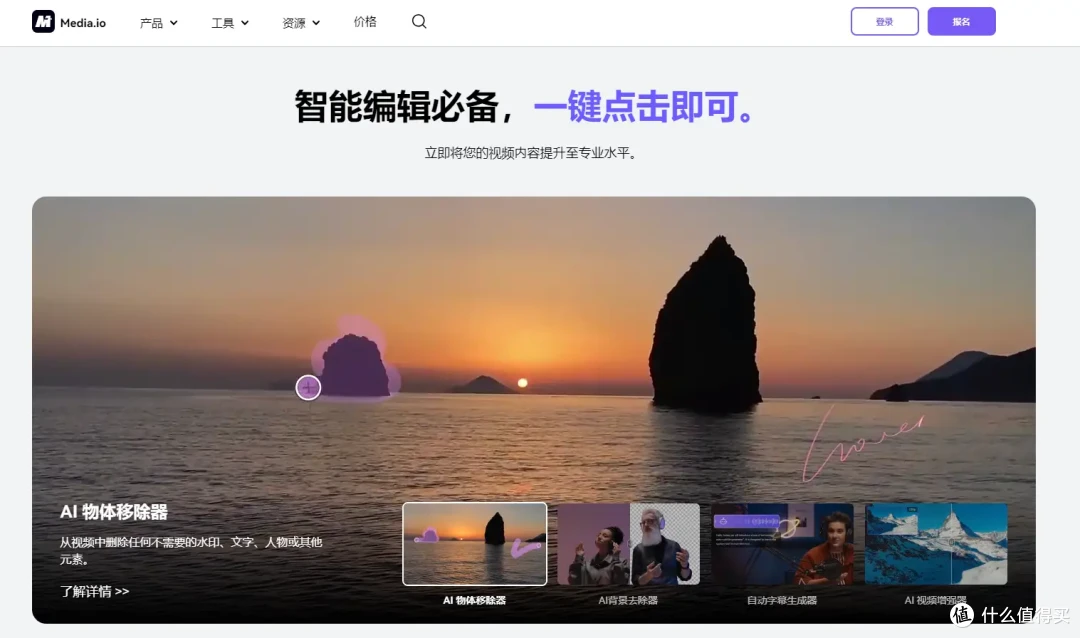This screenshot has width=1080, height=638.
Task: Click the purple 报名 button
Action: (x=961, y=21)
